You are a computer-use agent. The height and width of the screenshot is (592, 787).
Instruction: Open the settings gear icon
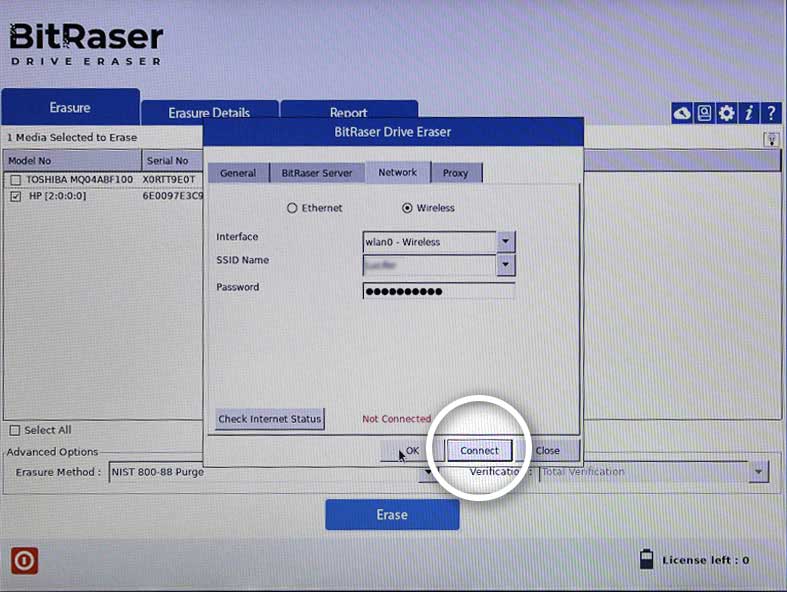[726, 113]
